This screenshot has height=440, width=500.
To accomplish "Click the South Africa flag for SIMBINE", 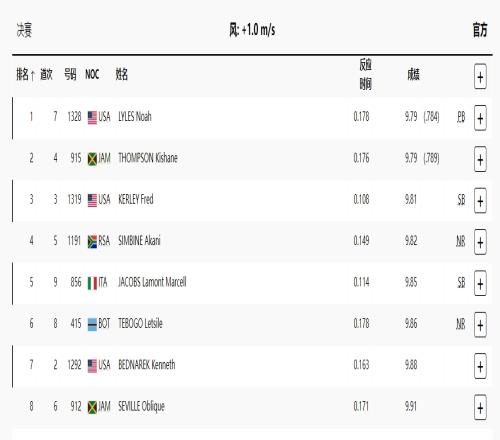I will pos(92,242).
